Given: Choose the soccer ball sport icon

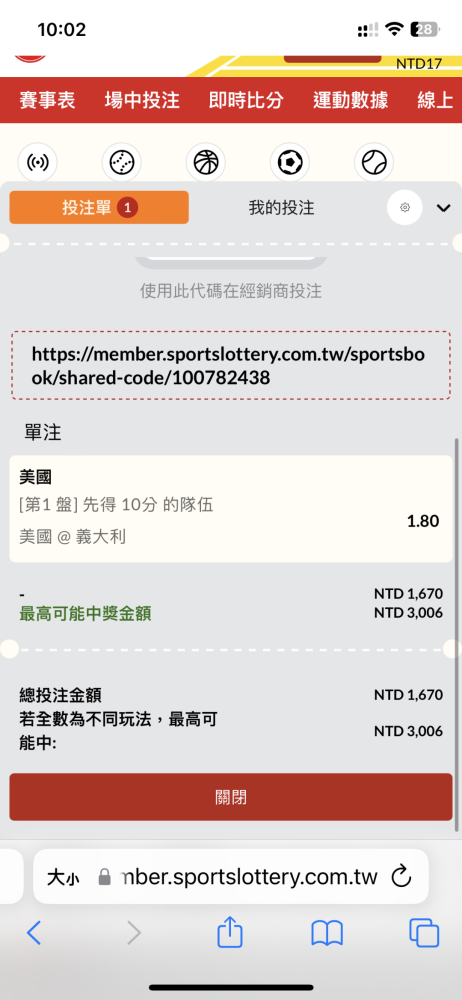Looking at the screenshot, I should (290, 163).
